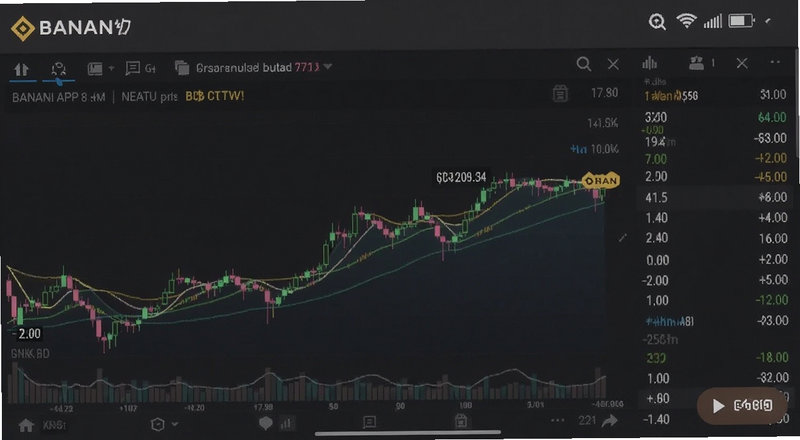The width and height of the screenshot is (800, 440).
Task: Click the BANAN diamond logo
Action: [x=22, y=28]
